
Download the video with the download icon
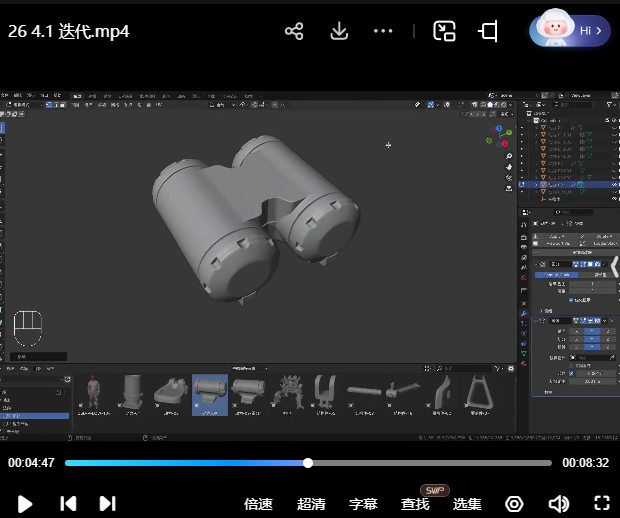click(x=339, y=31)
